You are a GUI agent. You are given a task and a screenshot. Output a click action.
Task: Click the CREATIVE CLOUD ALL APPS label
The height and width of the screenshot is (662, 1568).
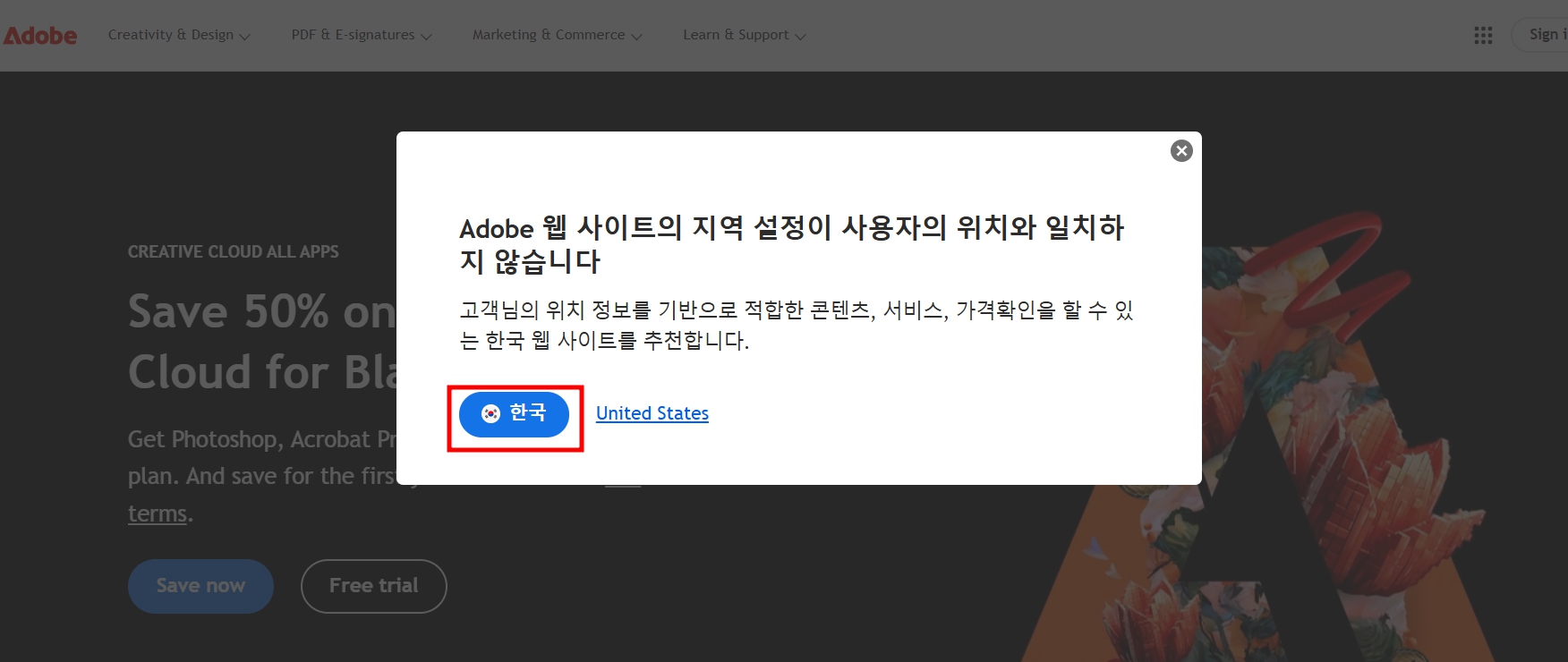tap(234, 252)
